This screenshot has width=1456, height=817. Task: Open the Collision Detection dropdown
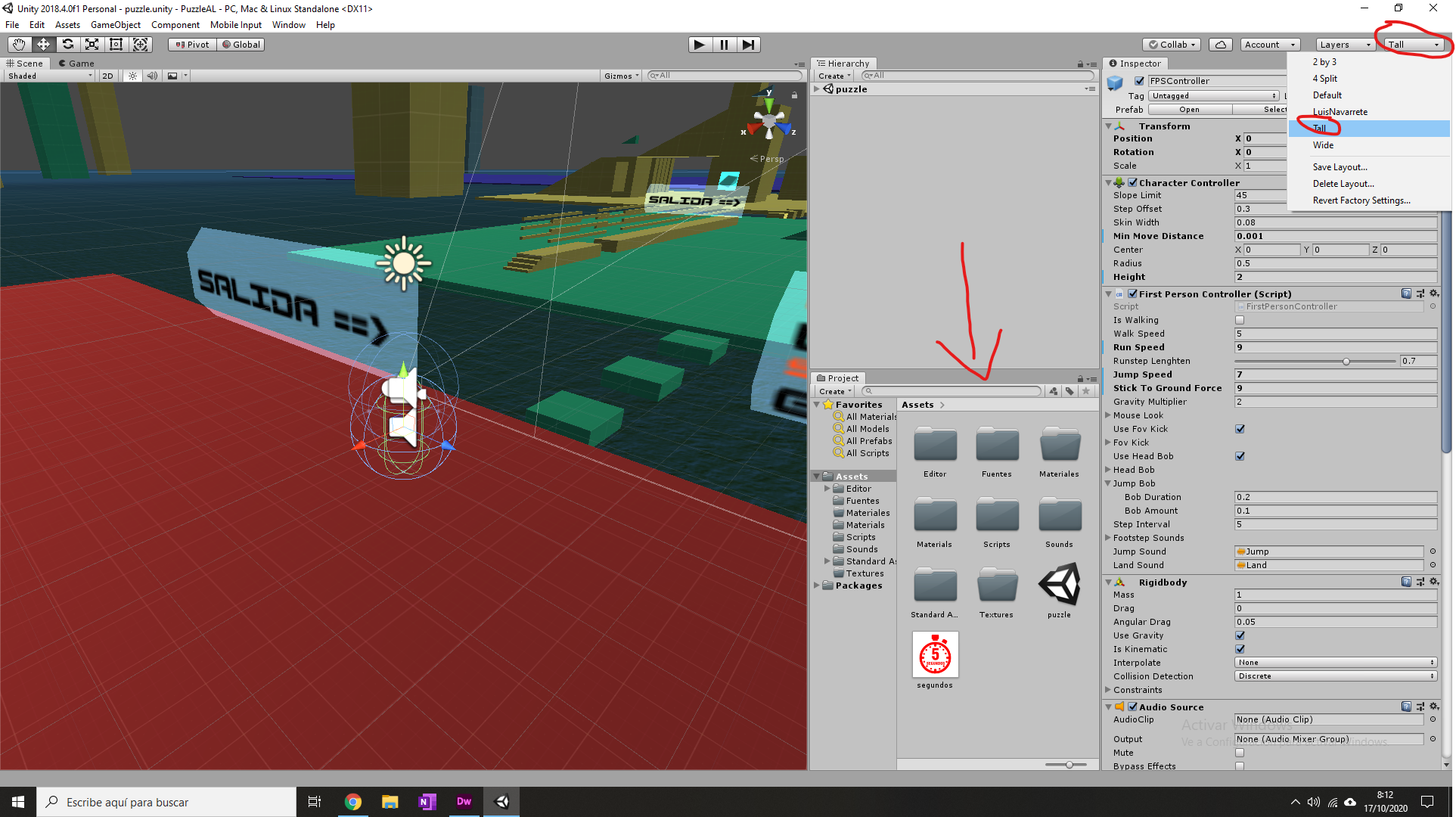pos(1335,676)
